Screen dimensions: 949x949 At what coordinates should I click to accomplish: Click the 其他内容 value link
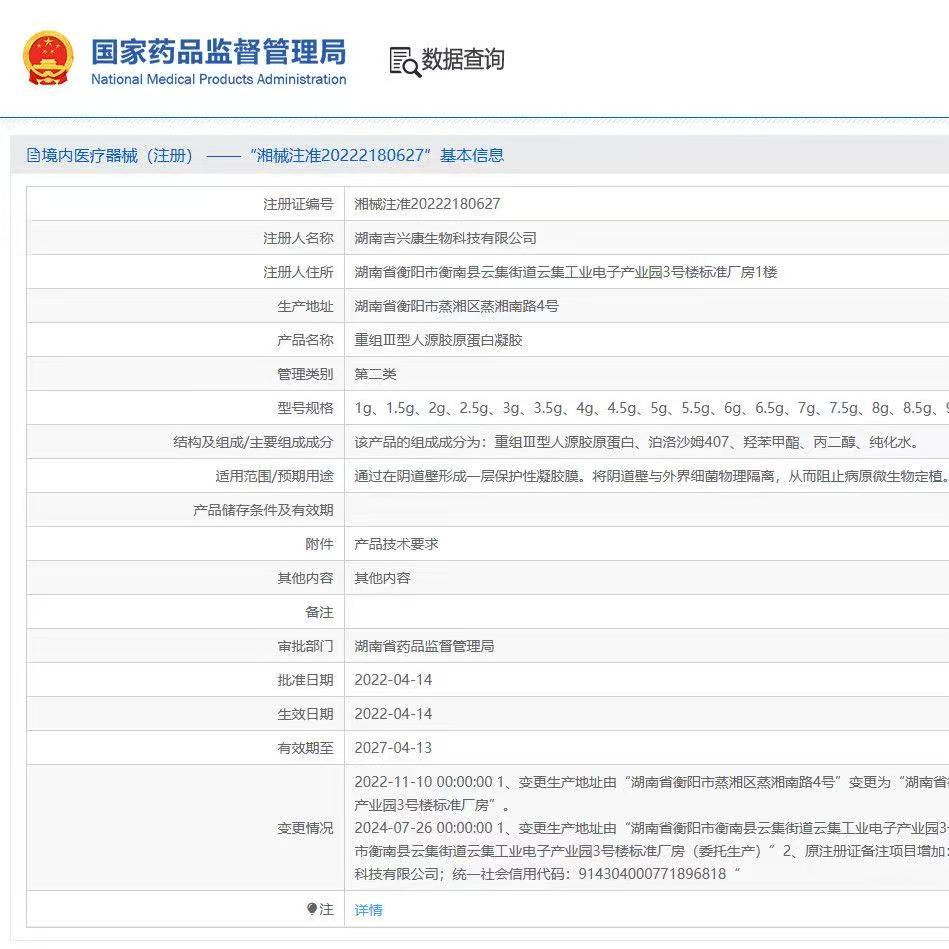coord(382,578)
